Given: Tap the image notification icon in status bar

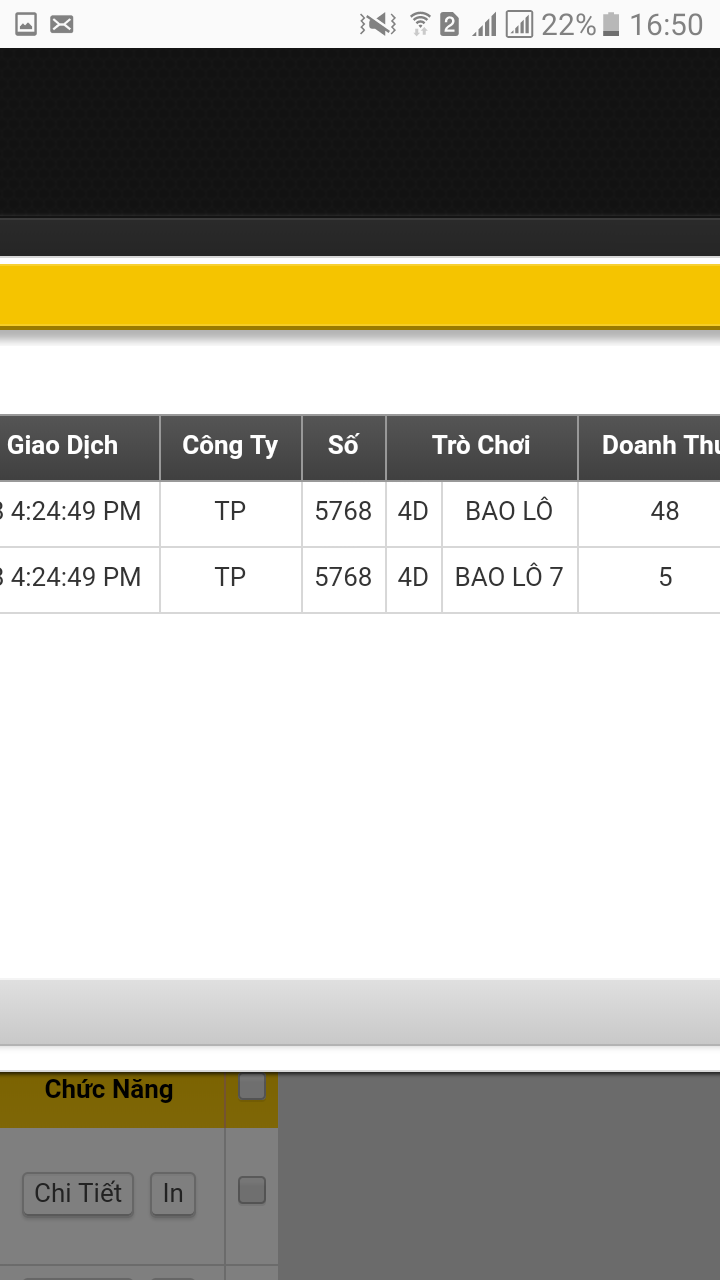Looking at the screenshot, I should [x=27, y=24].
